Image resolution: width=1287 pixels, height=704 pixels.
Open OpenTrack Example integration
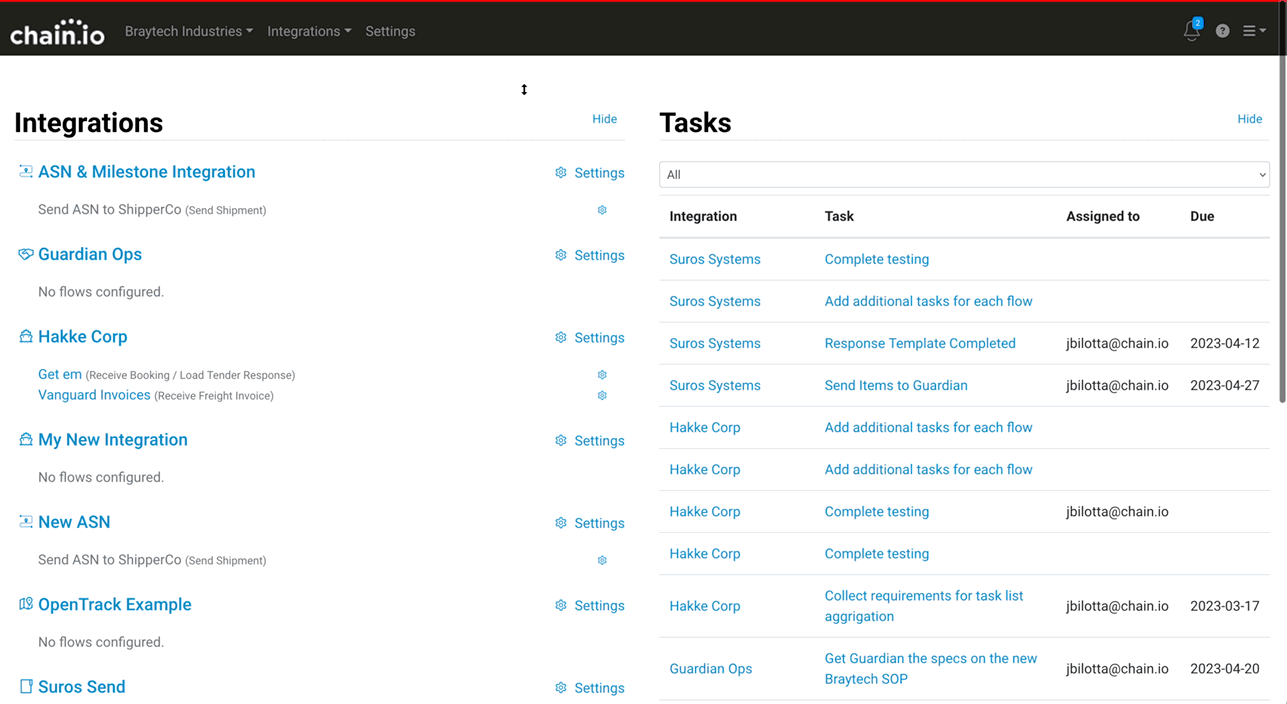point(114,605)
